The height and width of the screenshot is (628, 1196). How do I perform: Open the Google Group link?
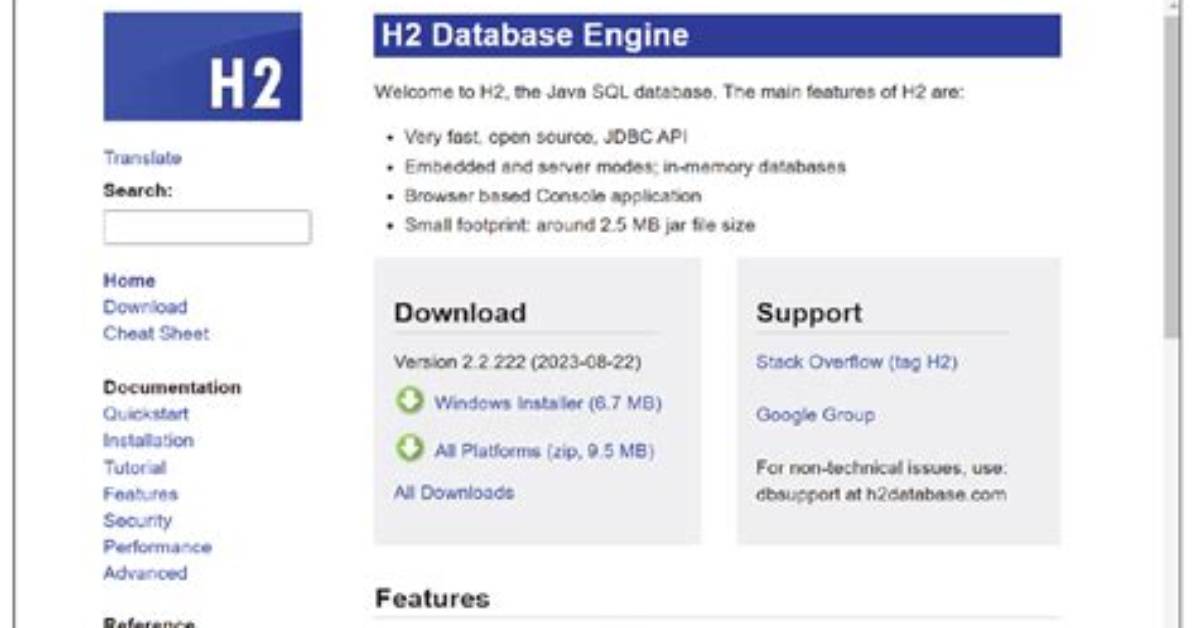click(x=815, y=414)
